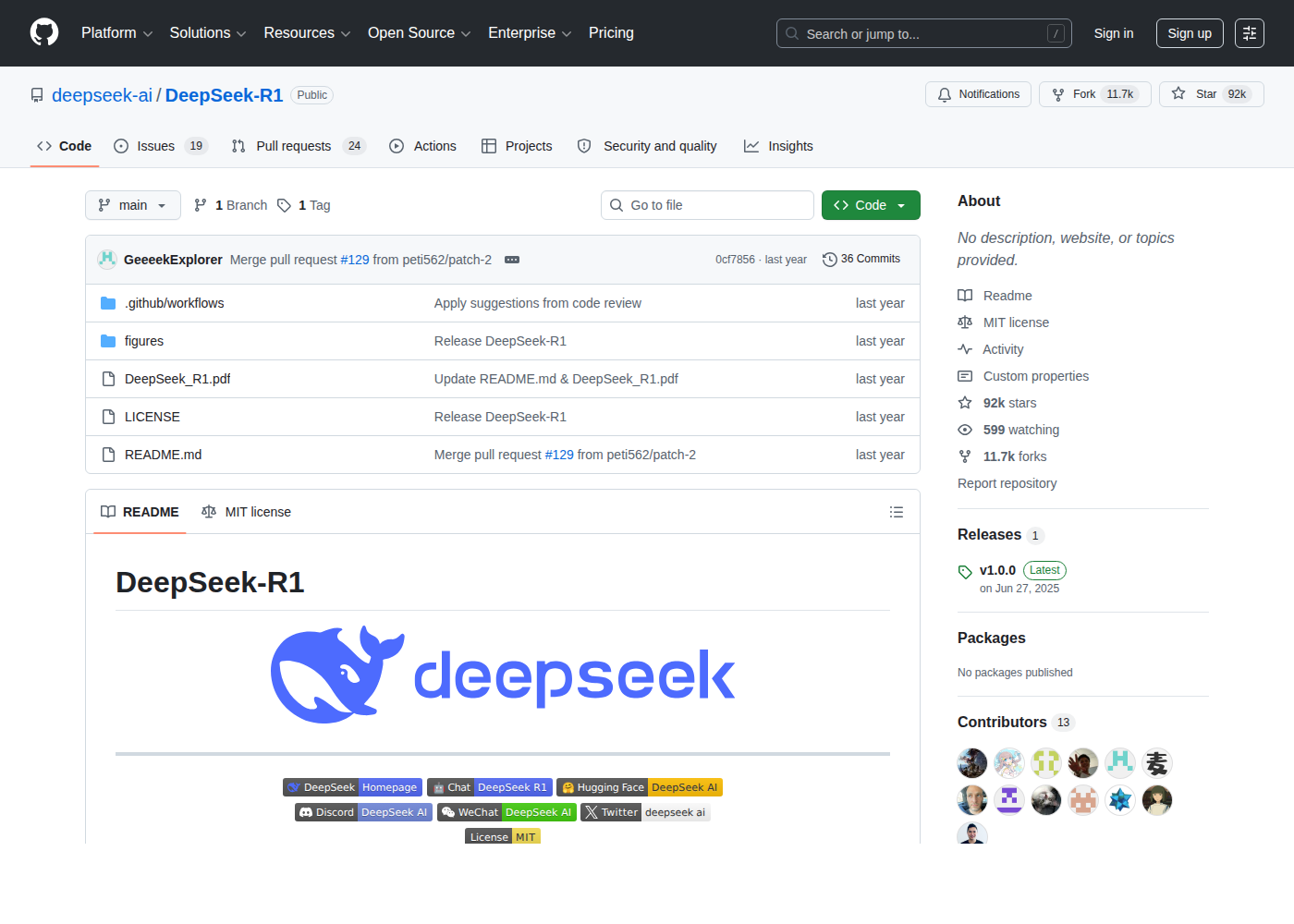
Task: Click the Sign up button
Action: tap(1190, 33)
